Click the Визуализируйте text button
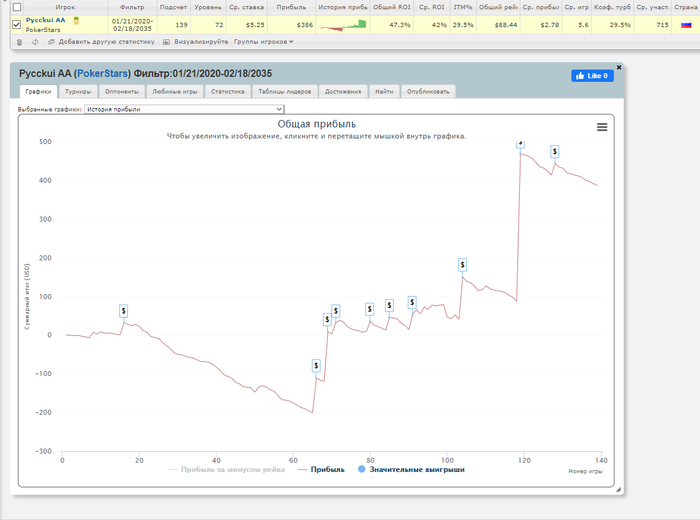Image resolution: width=700 pixels, height=520 pixels. click(201, 42)
